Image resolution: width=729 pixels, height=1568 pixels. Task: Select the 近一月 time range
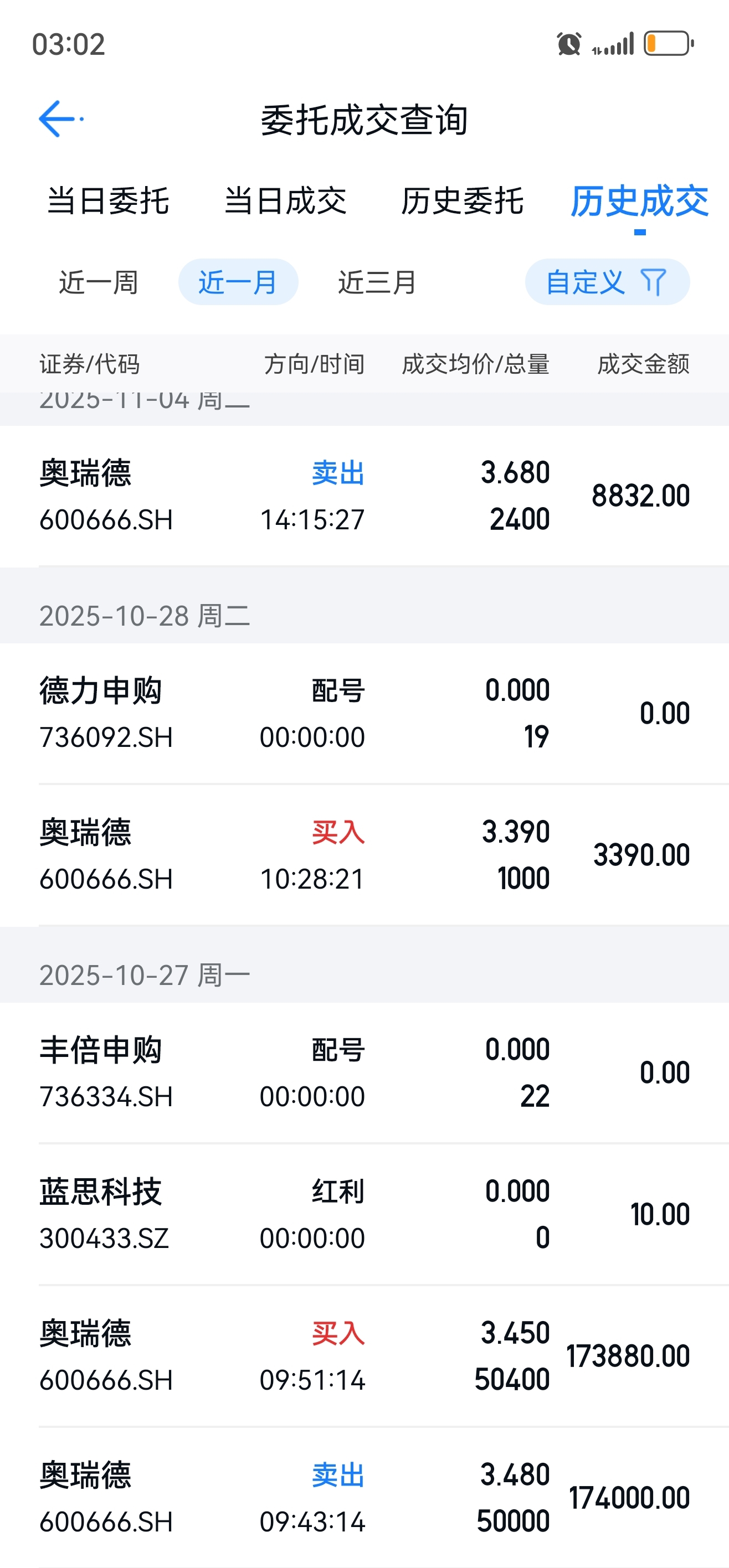coord(238,282)
